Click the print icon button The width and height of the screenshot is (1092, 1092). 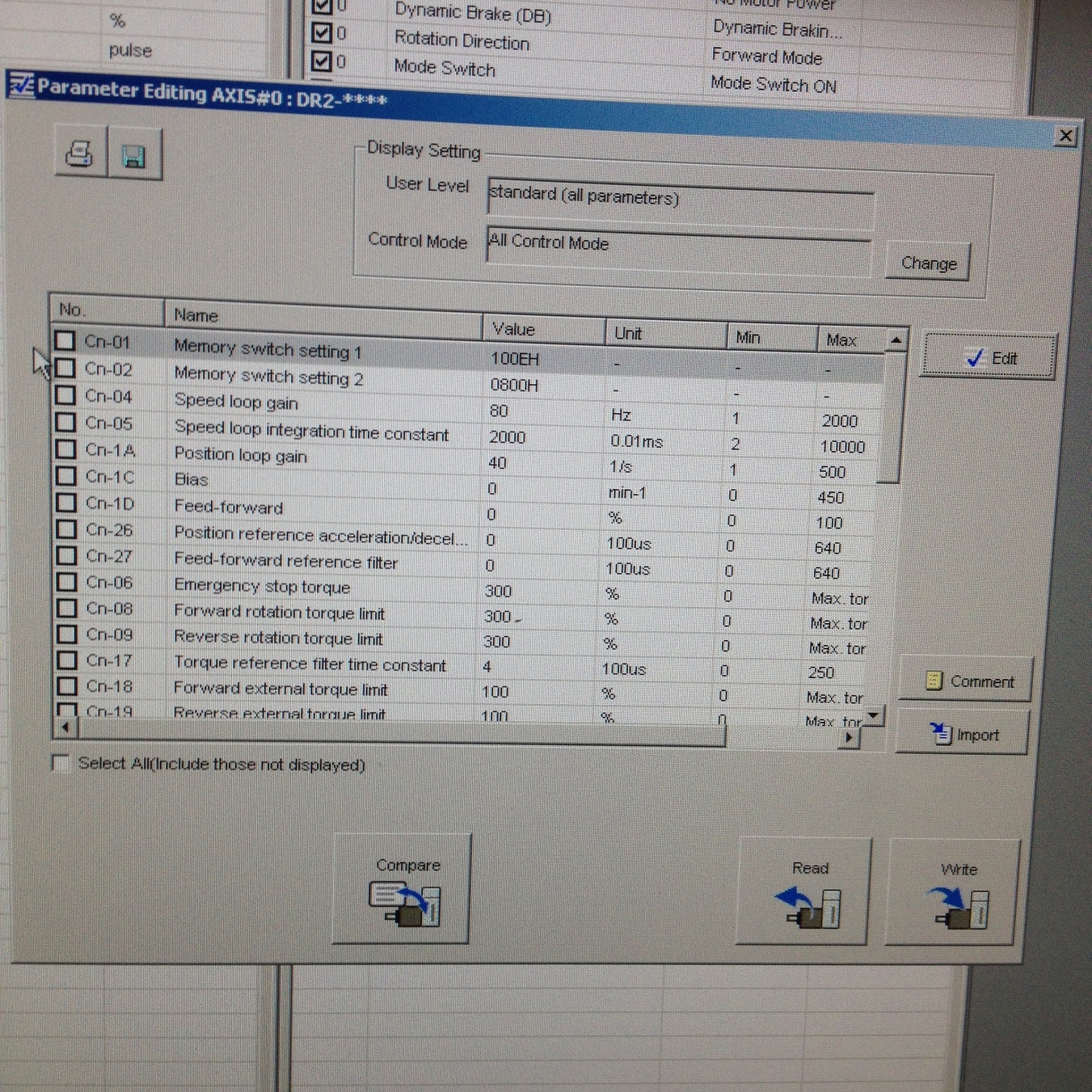pos(80,152)
